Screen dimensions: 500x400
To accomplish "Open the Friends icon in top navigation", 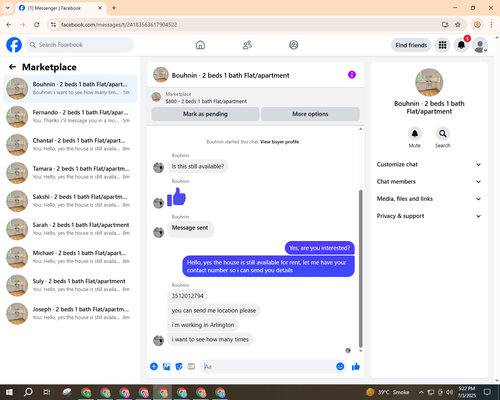I will click(247, 45).
